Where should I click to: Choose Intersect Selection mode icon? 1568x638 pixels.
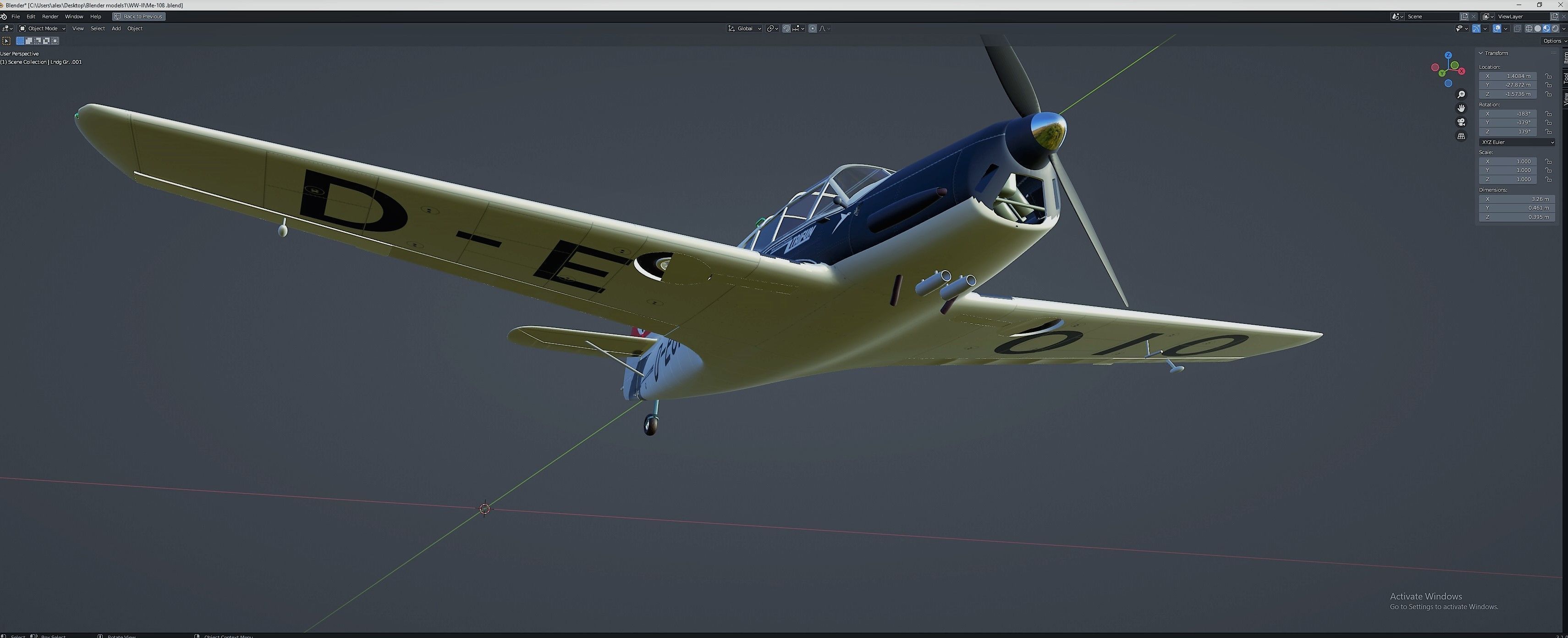pos(55,41)
